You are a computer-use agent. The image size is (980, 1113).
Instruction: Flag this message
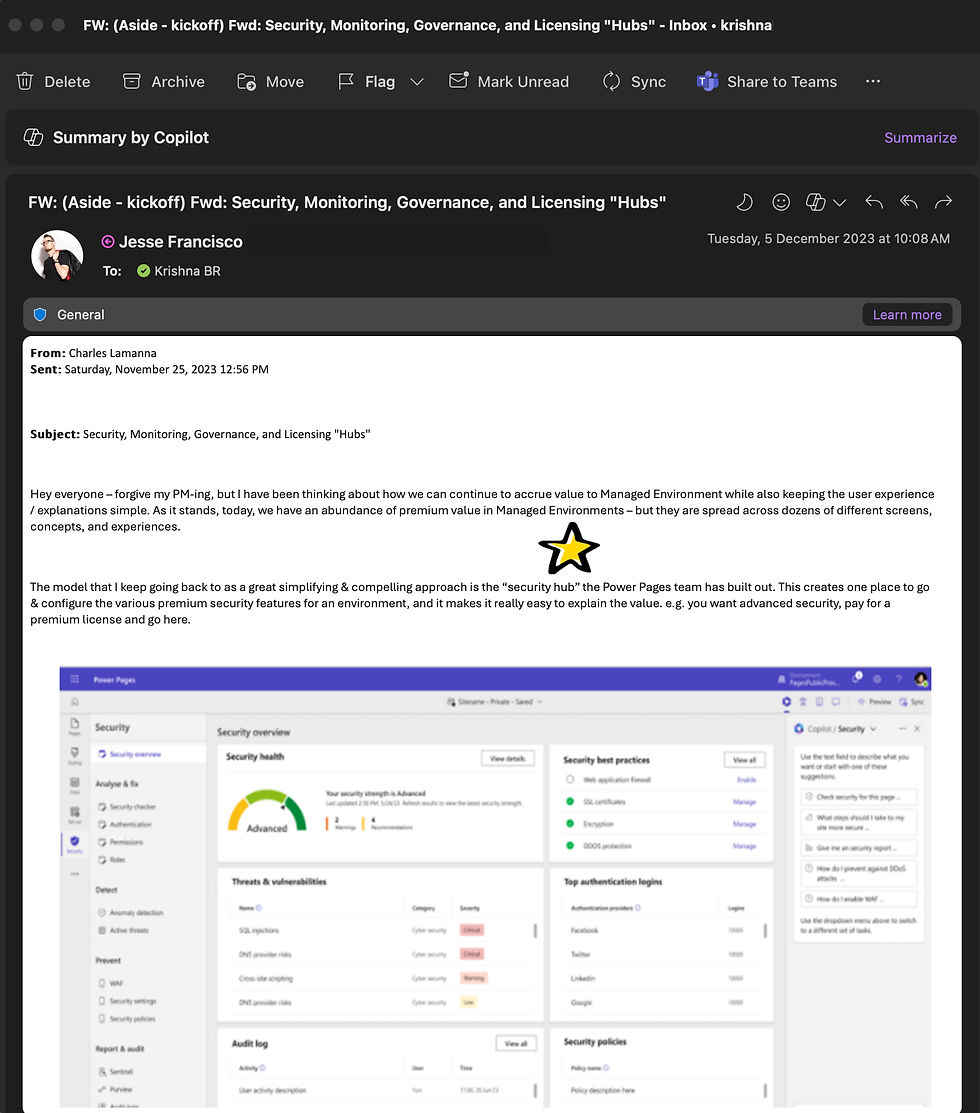point(367,82)
